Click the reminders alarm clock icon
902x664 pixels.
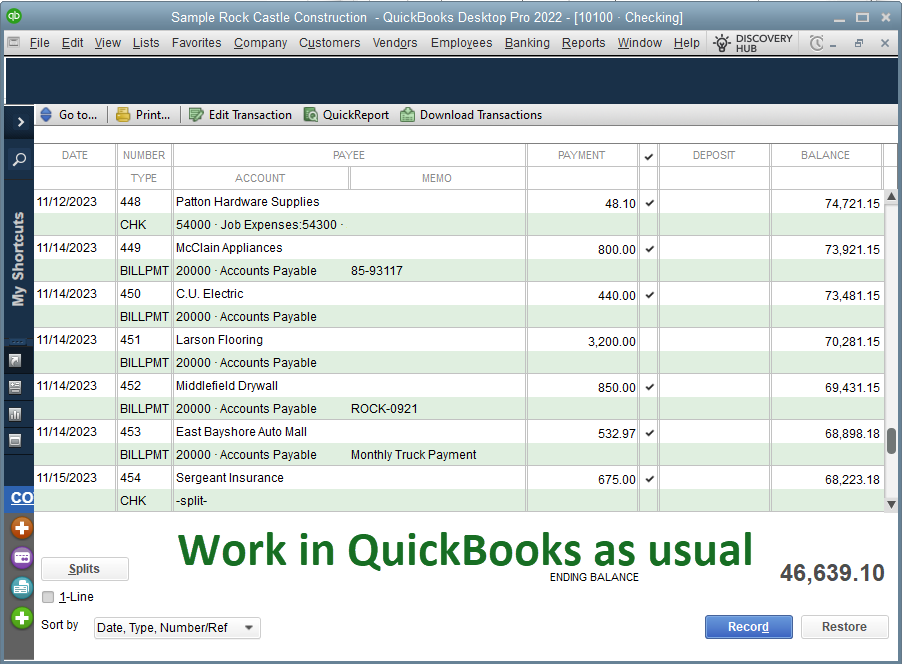tap(817, 43)
